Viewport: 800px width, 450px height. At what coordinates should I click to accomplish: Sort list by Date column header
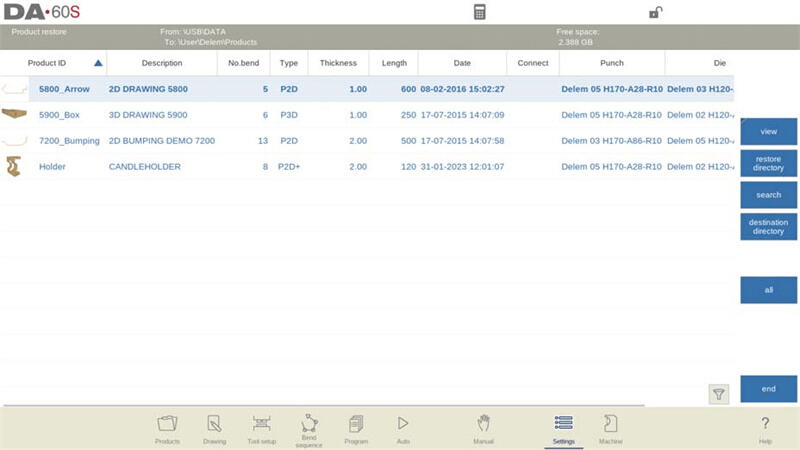click(x=462, y=63)
